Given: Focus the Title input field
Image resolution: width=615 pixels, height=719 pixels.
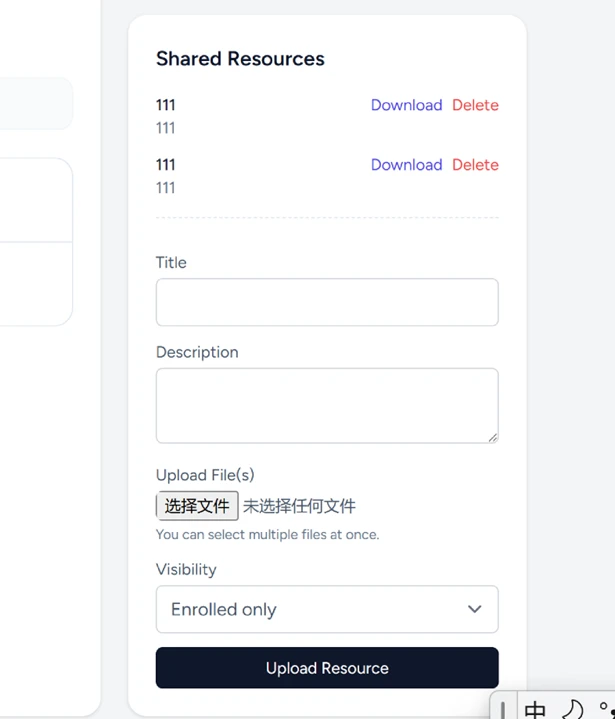Looking at the screenshot, I should point(327,302).
